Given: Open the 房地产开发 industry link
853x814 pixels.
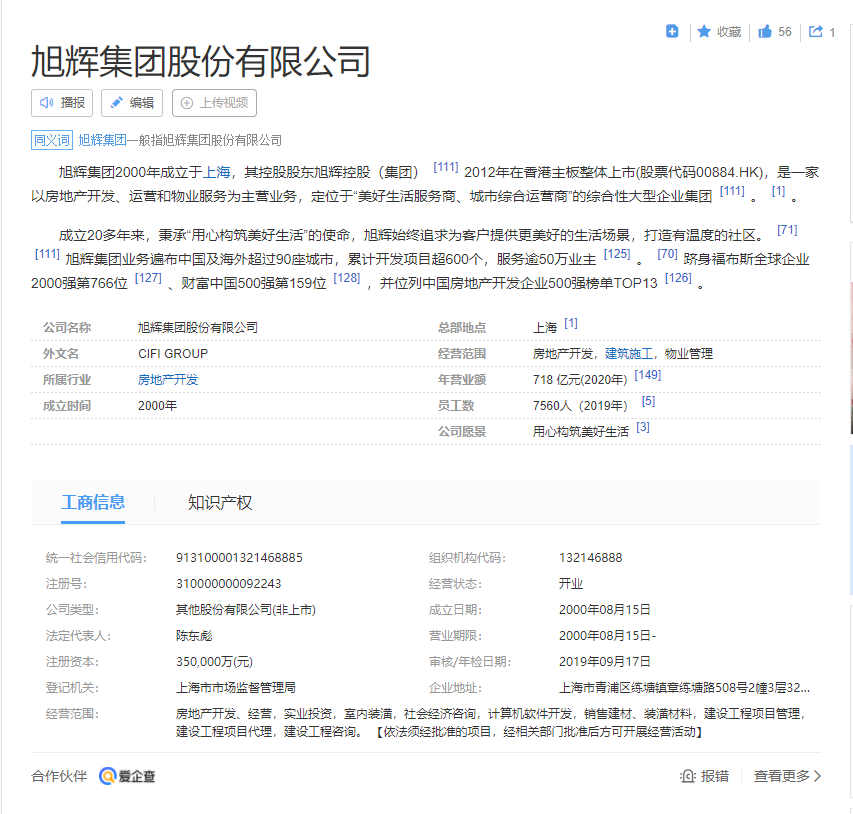Looking at the screenshot, I should coord(168,380).
